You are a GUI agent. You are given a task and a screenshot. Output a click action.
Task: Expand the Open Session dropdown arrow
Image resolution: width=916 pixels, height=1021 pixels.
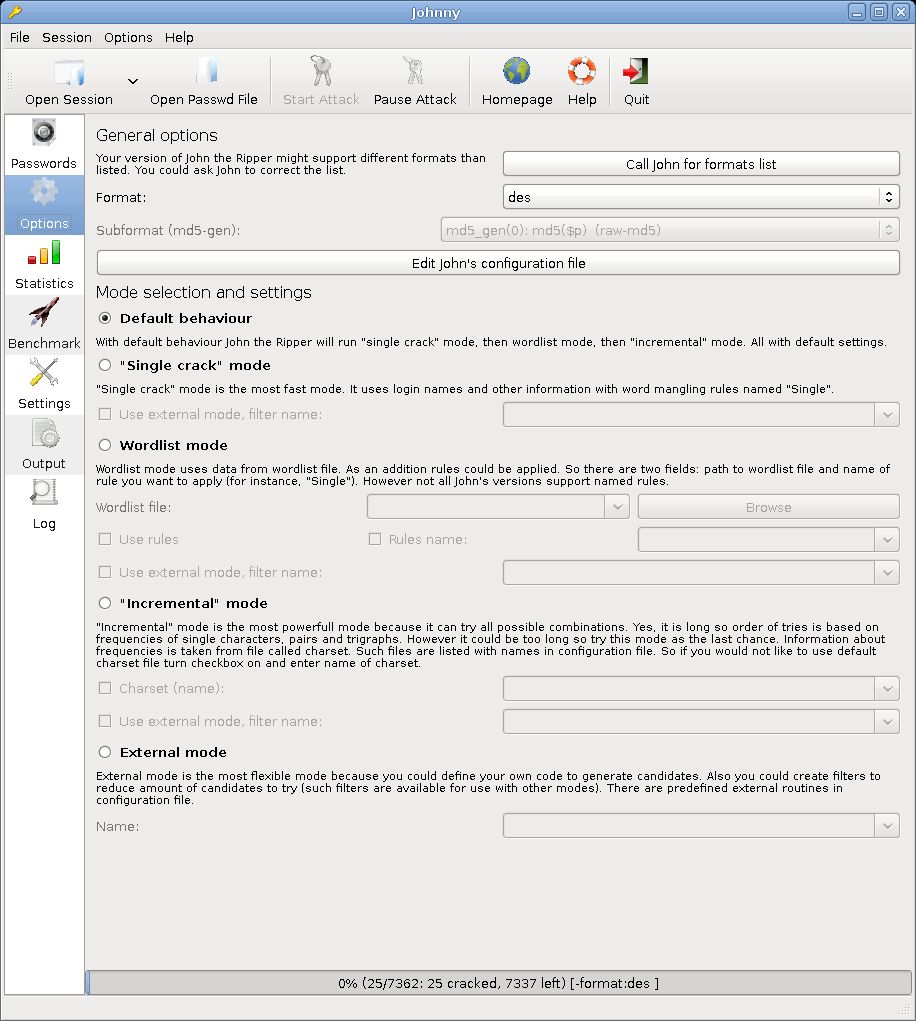(133, 81)
